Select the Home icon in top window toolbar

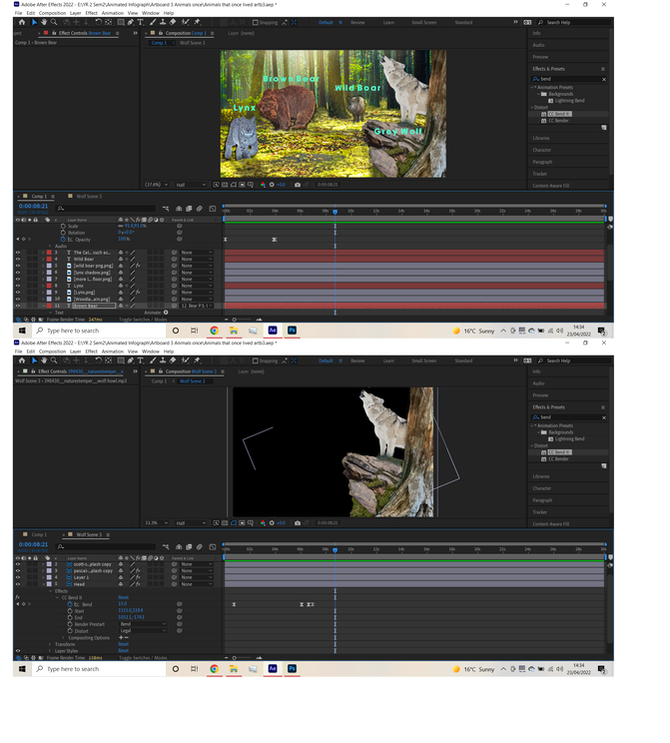22,22
